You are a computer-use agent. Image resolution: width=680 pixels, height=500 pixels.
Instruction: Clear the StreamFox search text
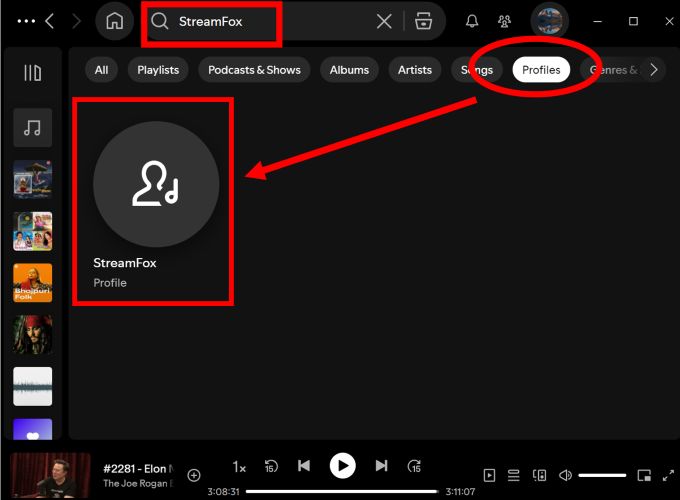(x=384, y=21)
